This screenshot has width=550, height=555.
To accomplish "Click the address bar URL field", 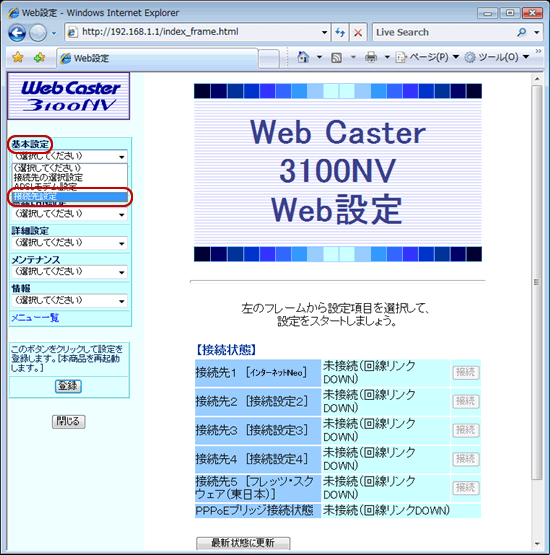I will (198, 32).
